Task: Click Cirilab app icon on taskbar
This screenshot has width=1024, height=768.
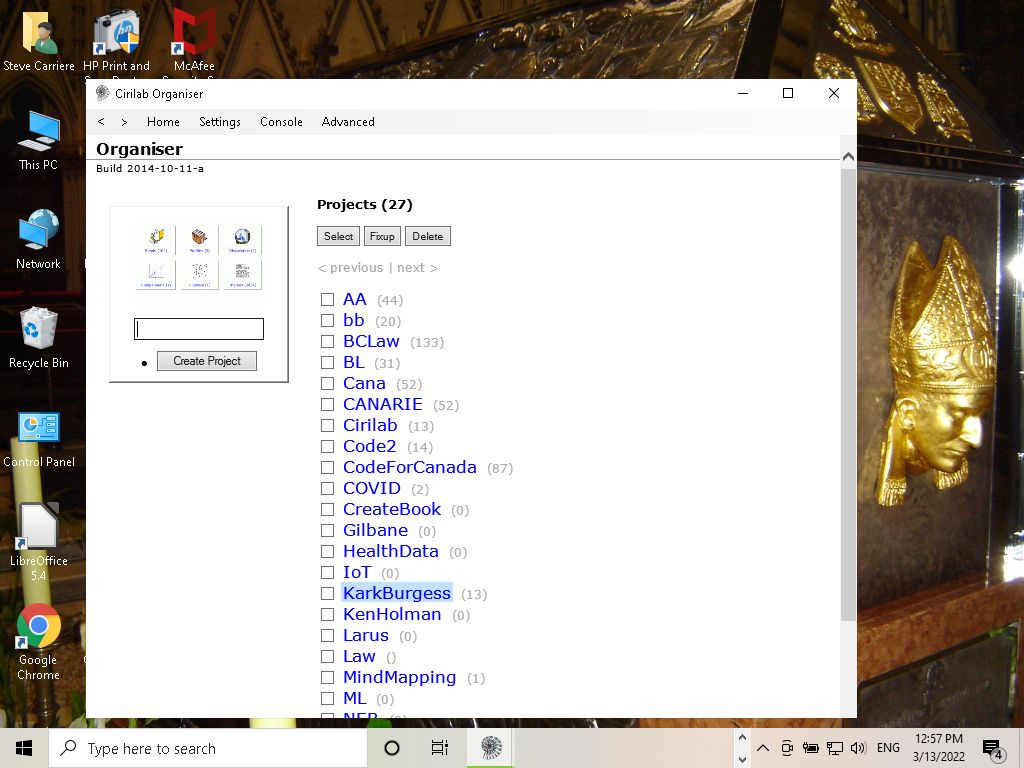Action: [491, 748]
